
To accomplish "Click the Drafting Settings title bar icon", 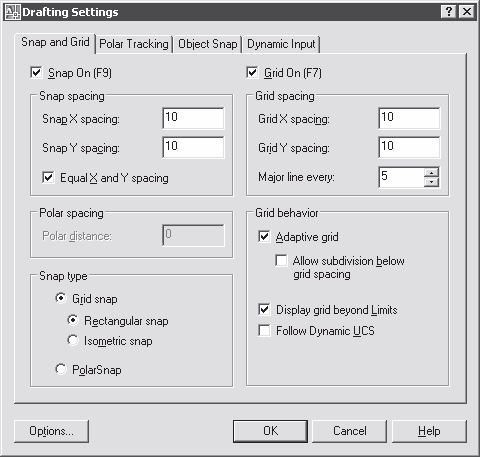I will (x=13, y=12).
